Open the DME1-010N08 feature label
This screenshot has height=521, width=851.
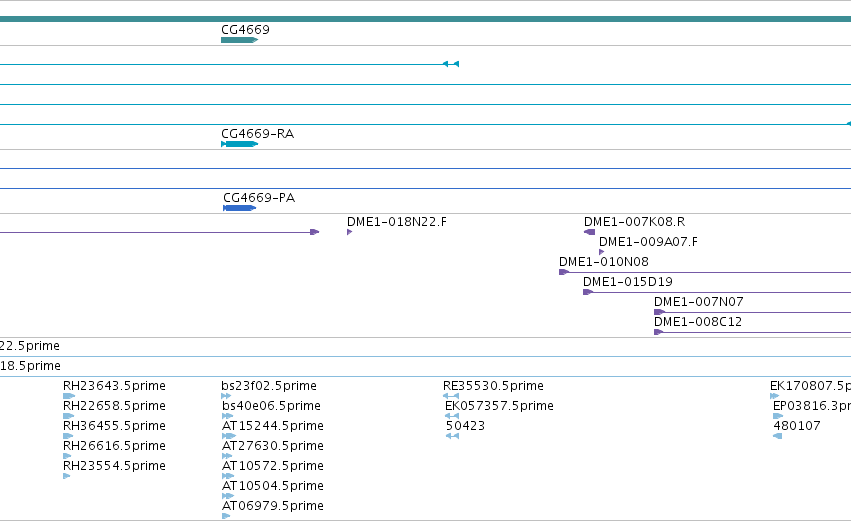pyautogui.click(x=604, y=262)
